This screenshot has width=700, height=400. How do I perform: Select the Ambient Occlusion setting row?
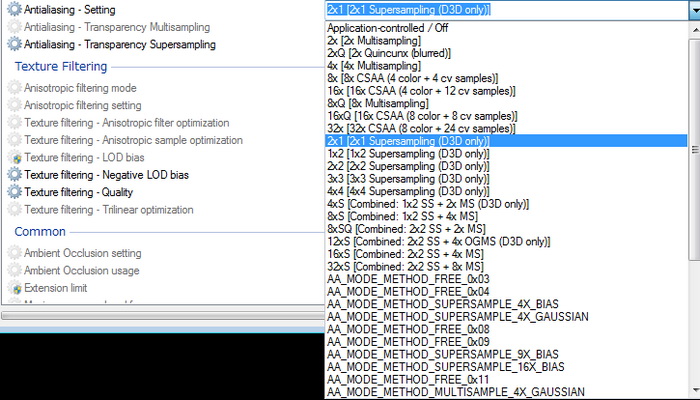(x=162, y=253)
